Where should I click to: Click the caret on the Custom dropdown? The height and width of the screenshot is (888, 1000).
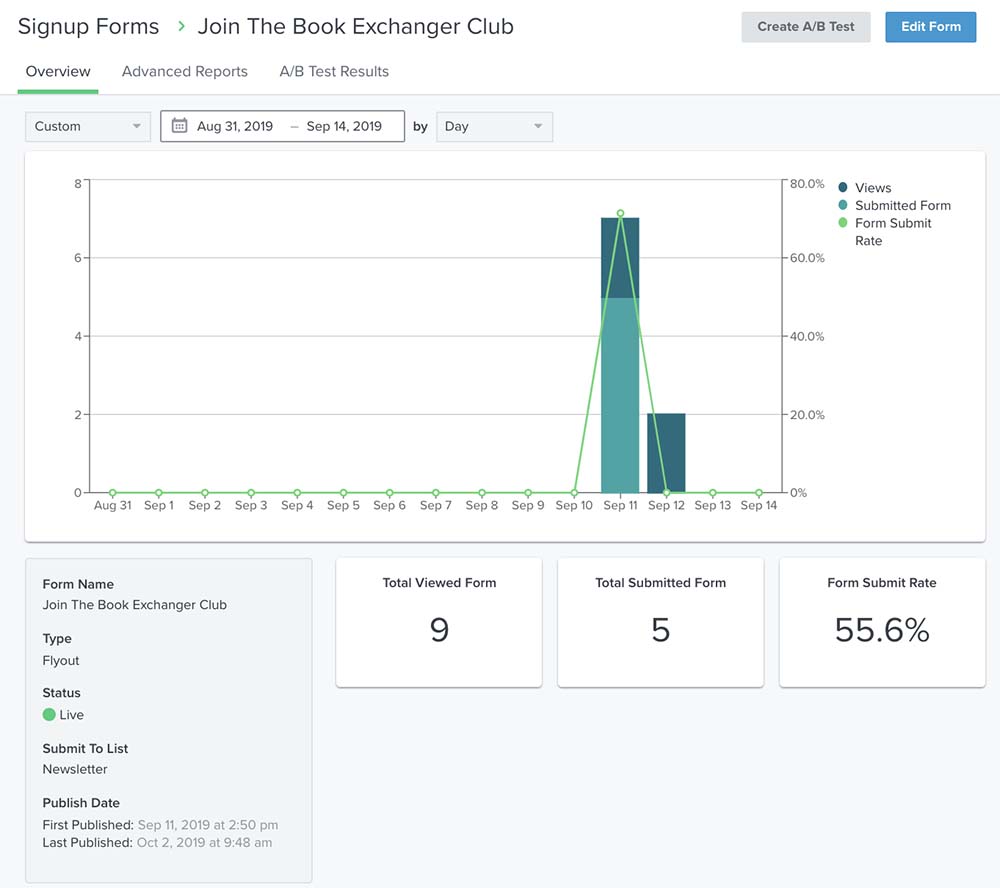coord(134,127)
